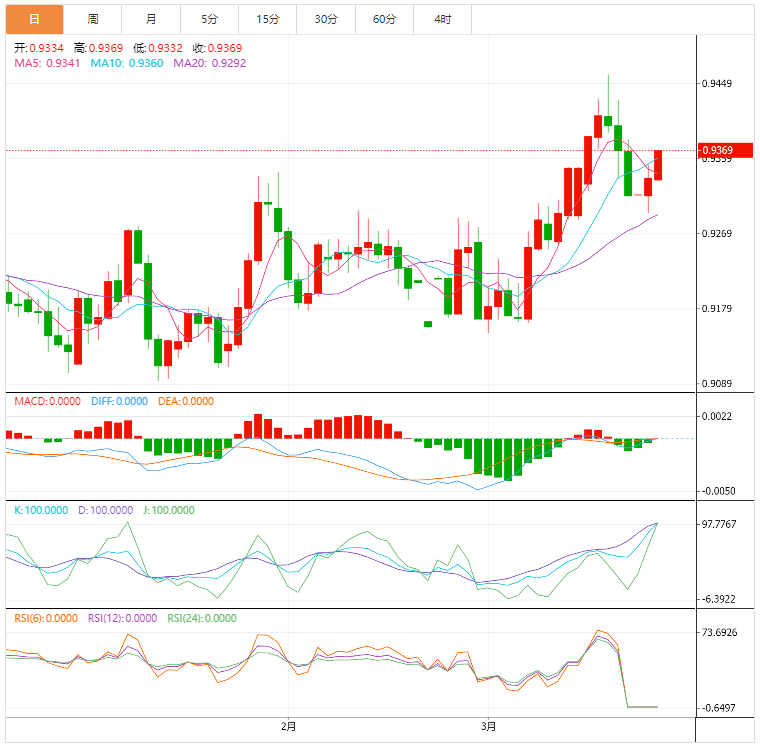Image resolution: width=760 pixels, height=753 pixels.
Task: Click the red 0.9369 current price tag
Action: (x=723, y=150)
